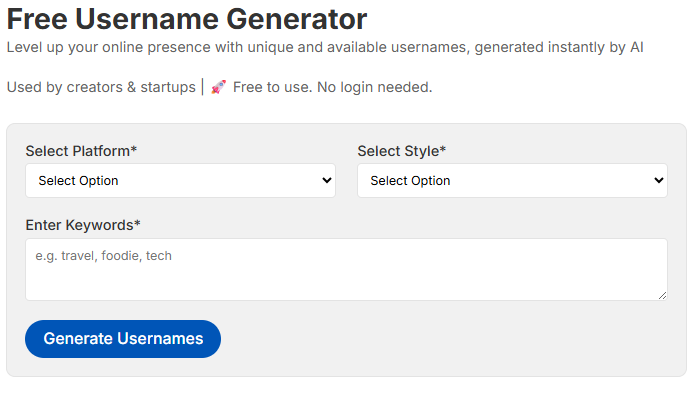Click 'Select Option' text in Platform field

(x=79, y=181)
